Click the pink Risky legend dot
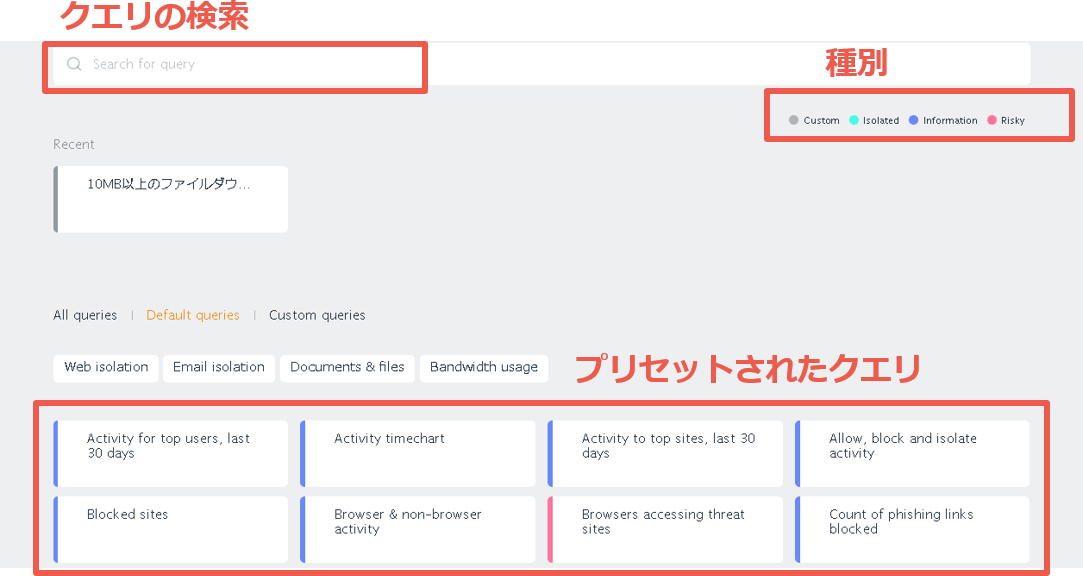The image size is (1083, 576). coord(992,120)
